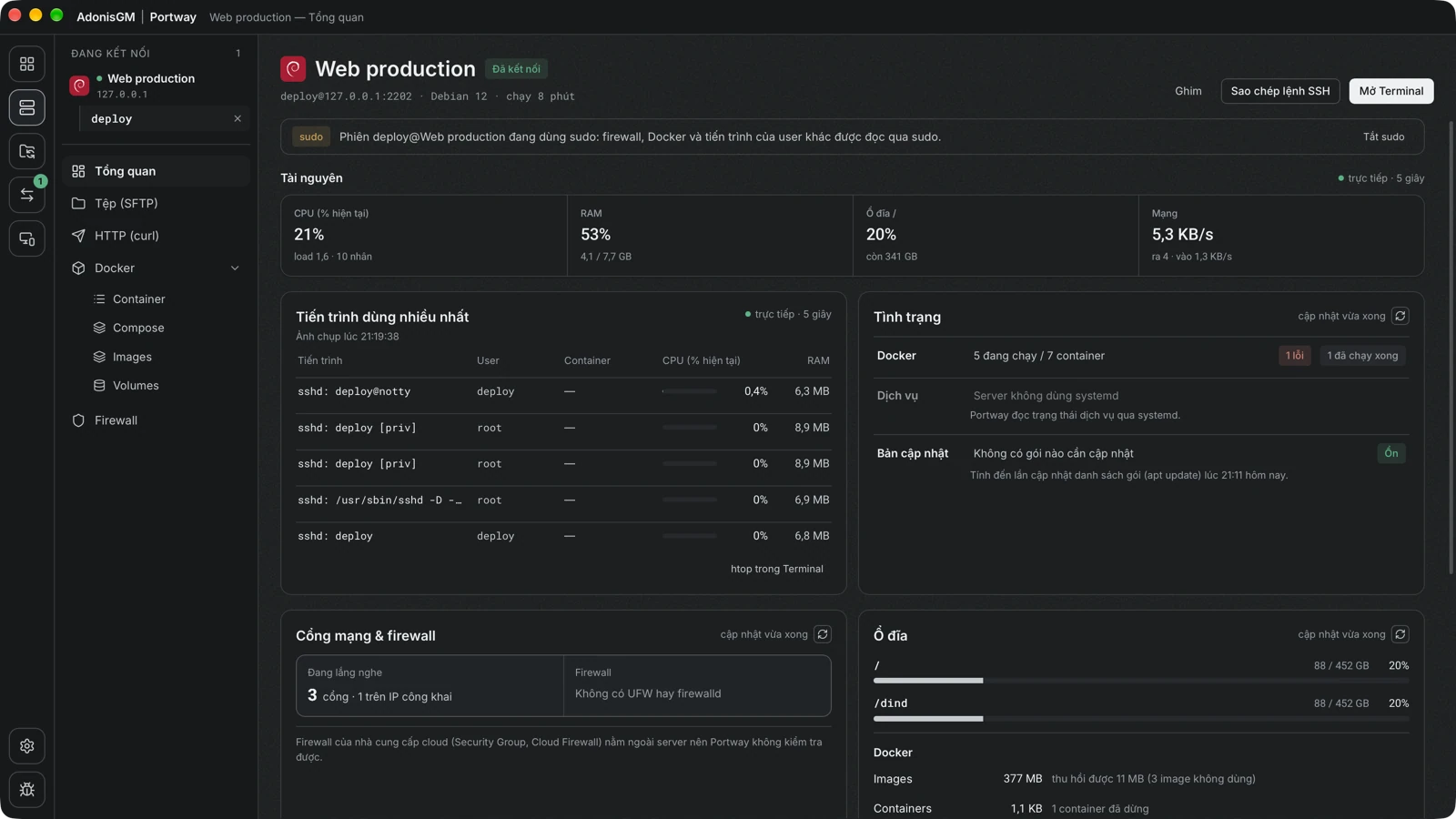This screenshot has width=1456, height=819.
Task: Click the main content vertical scrollbar
Action: point(1451,348)
